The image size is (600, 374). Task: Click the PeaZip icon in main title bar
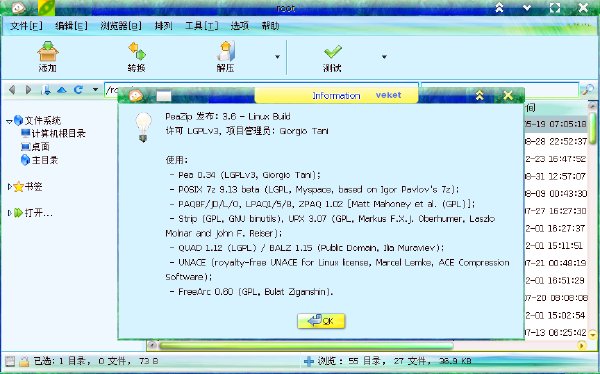click(18, 7)
